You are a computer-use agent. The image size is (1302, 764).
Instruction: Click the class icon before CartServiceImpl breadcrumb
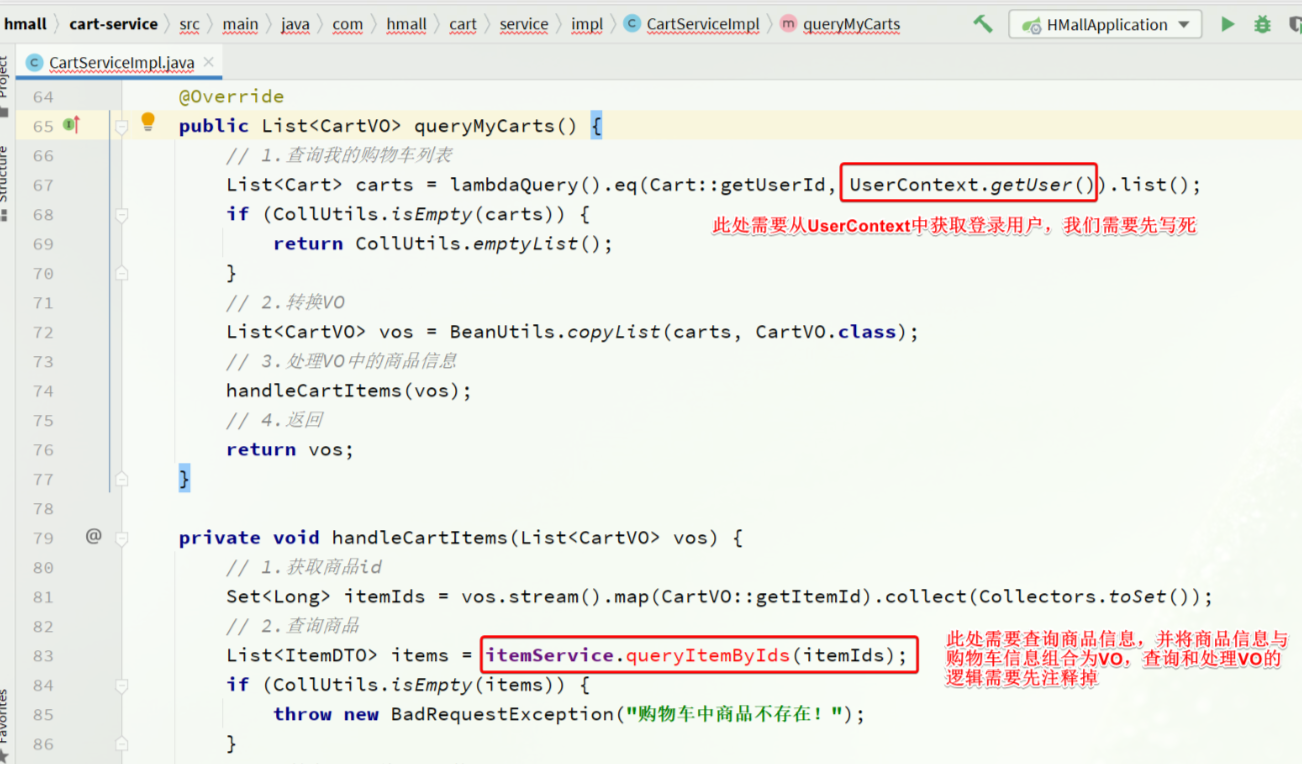click(x=632, y=24)
